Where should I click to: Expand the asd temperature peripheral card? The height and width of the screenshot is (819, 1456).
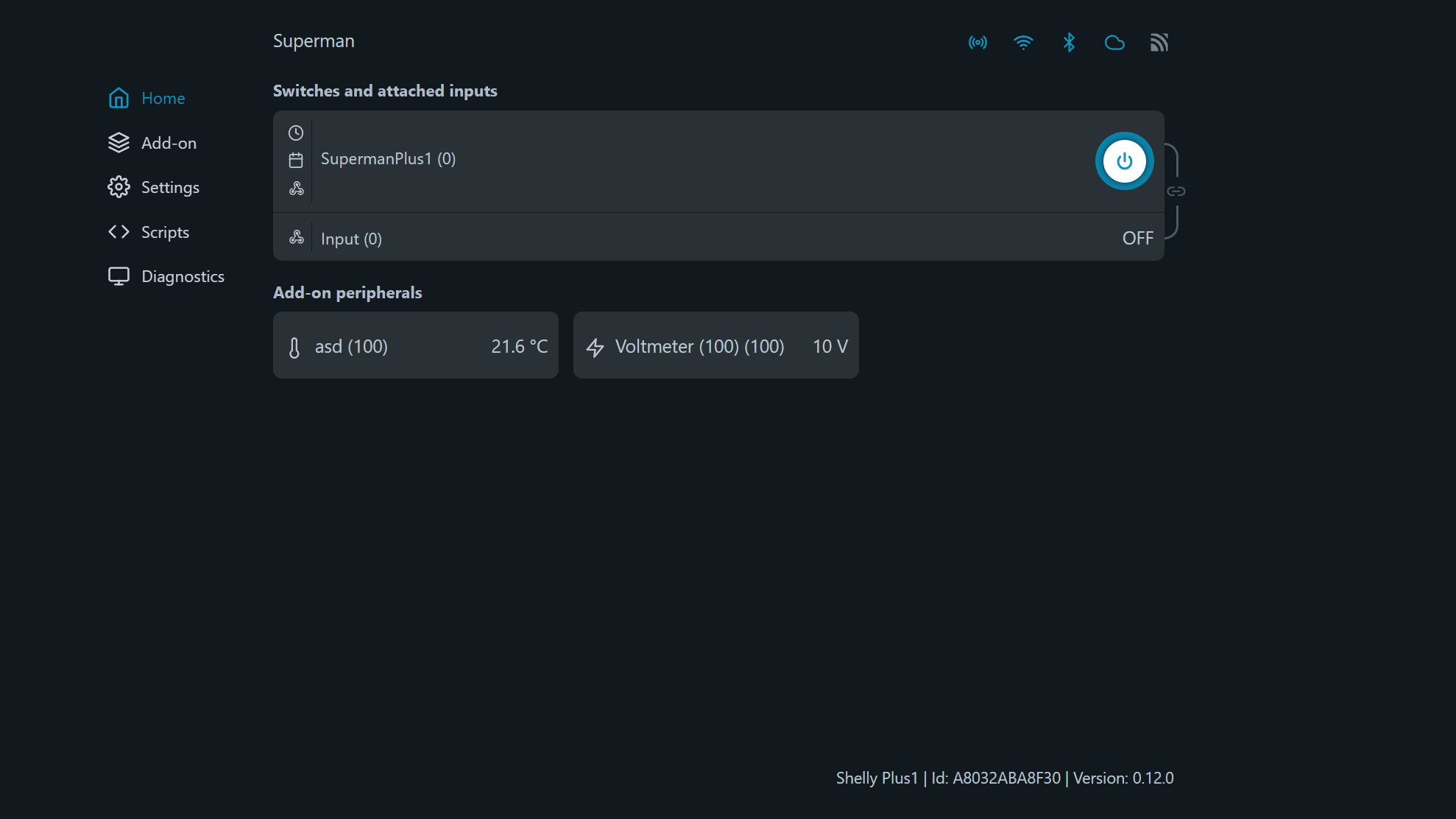pyautogui.click(x=415, y=345)
